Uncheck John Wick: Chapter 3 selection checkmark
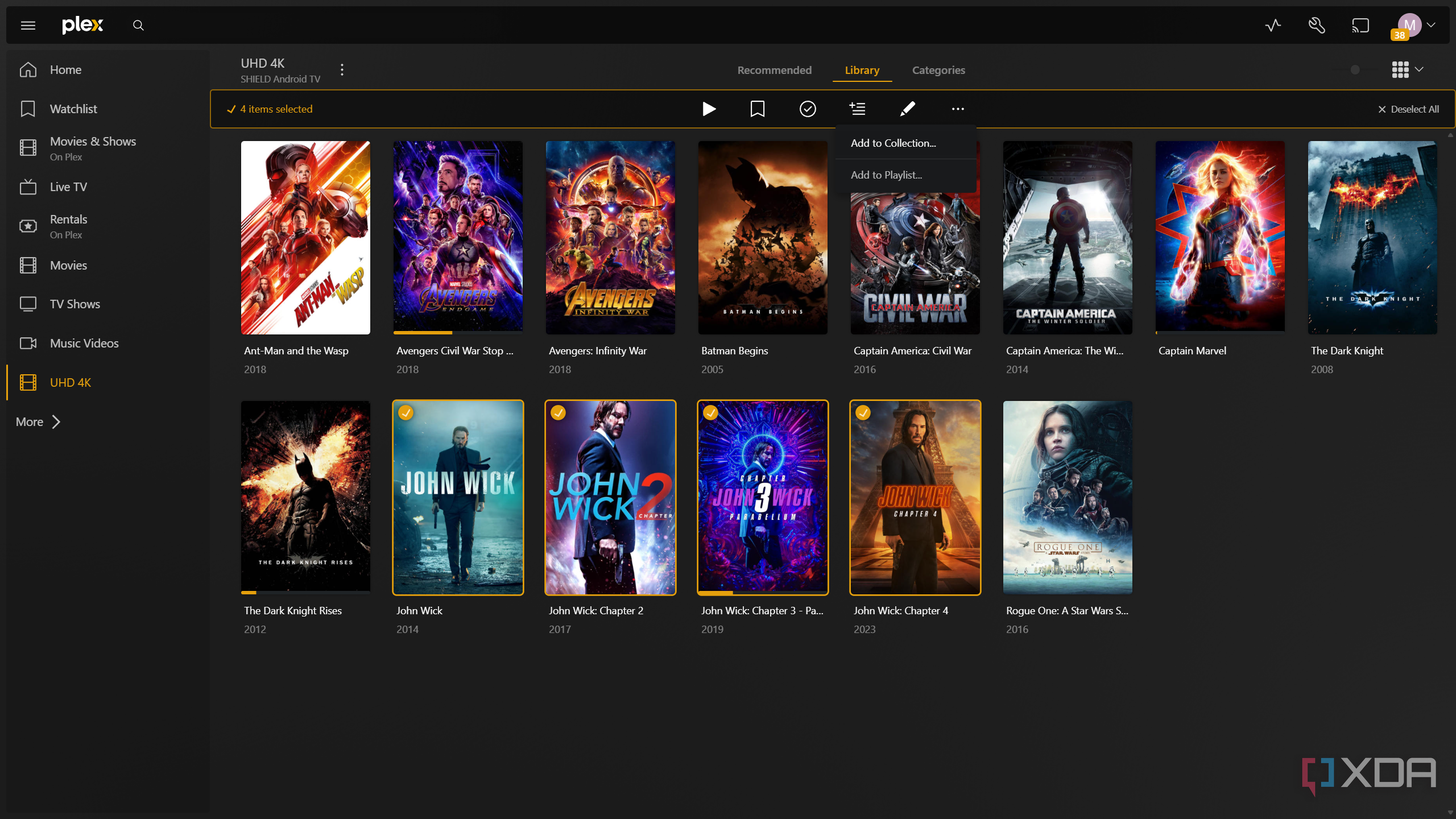This screenshot has height=819, width=1456. pos(710,413)
